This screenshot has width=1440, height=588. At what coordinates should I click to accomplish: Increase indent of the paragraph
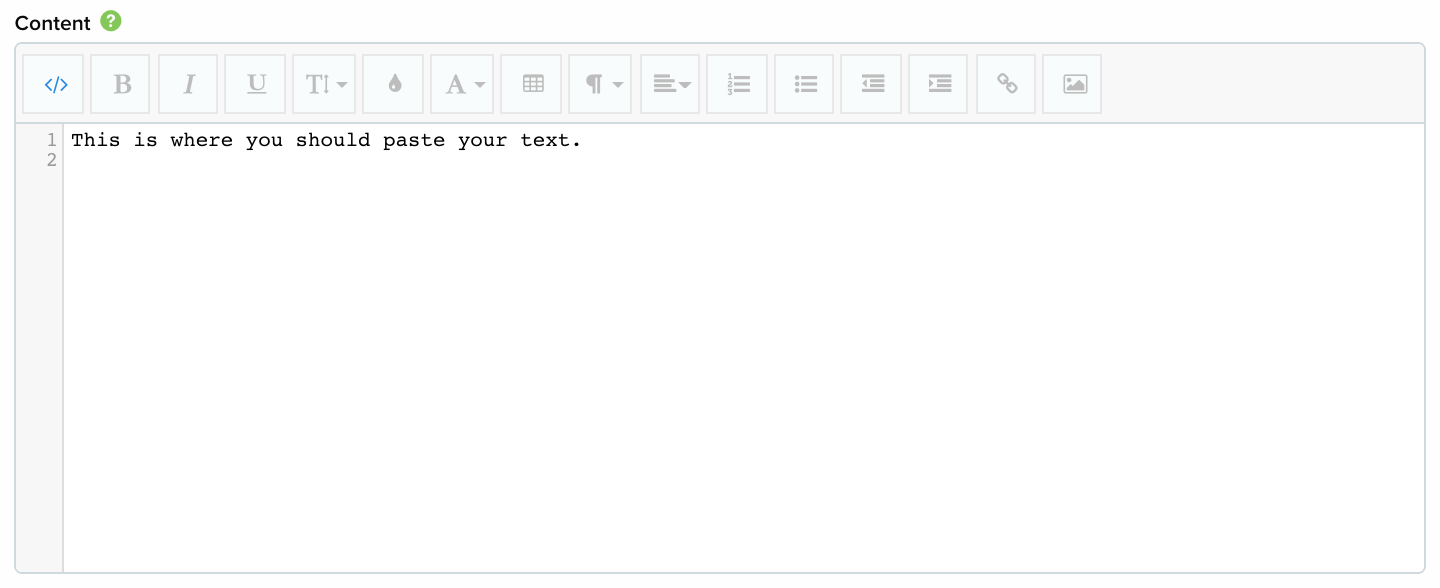(939, 84)
